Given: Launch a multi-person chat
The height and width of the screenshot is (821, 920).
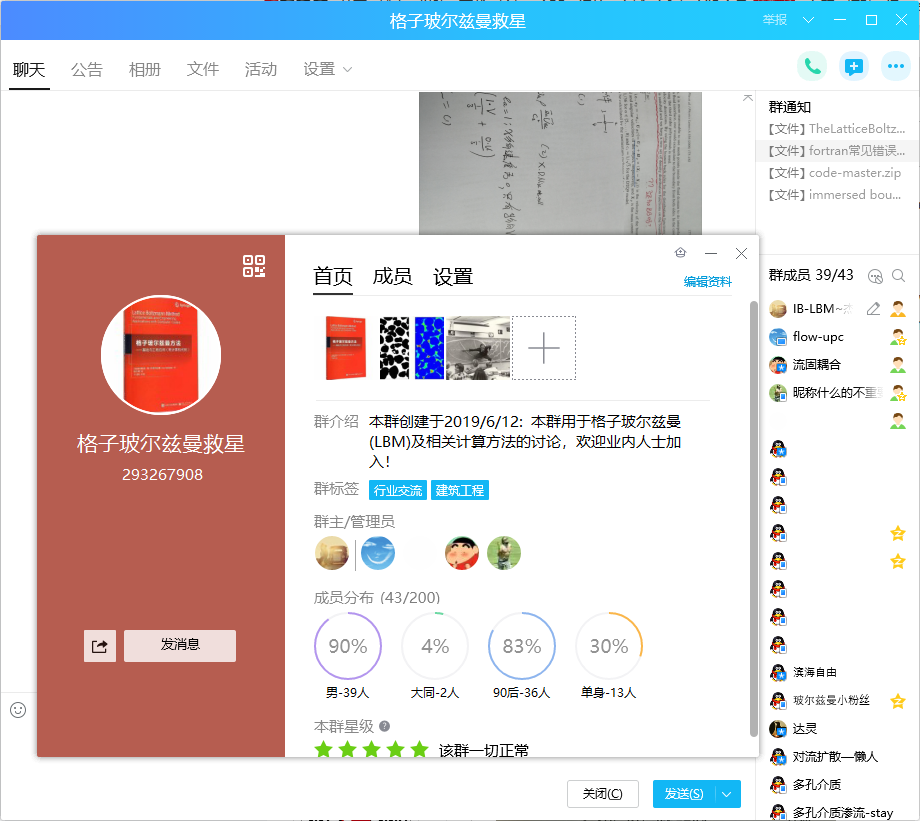Looking at the screenshot, I should (x=852, y=66).
